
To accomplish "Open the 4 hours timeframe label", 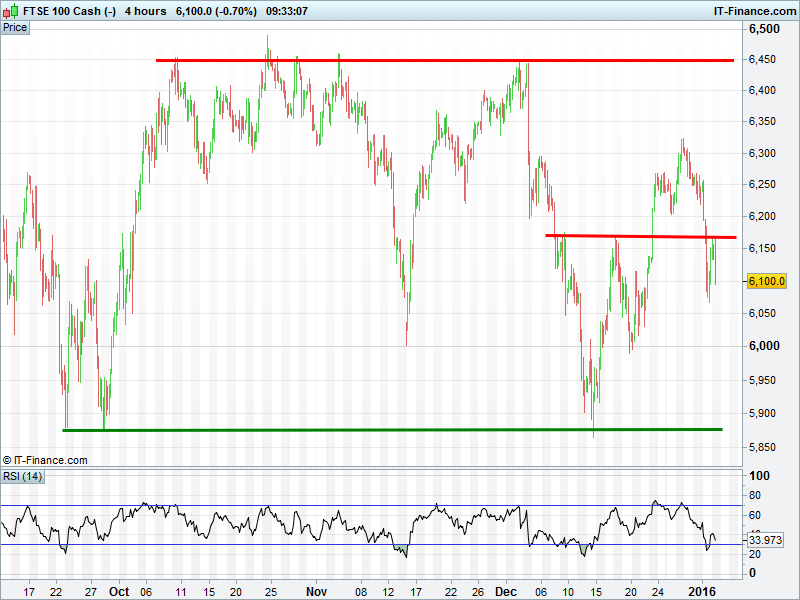I will click(x=148, y=11).
